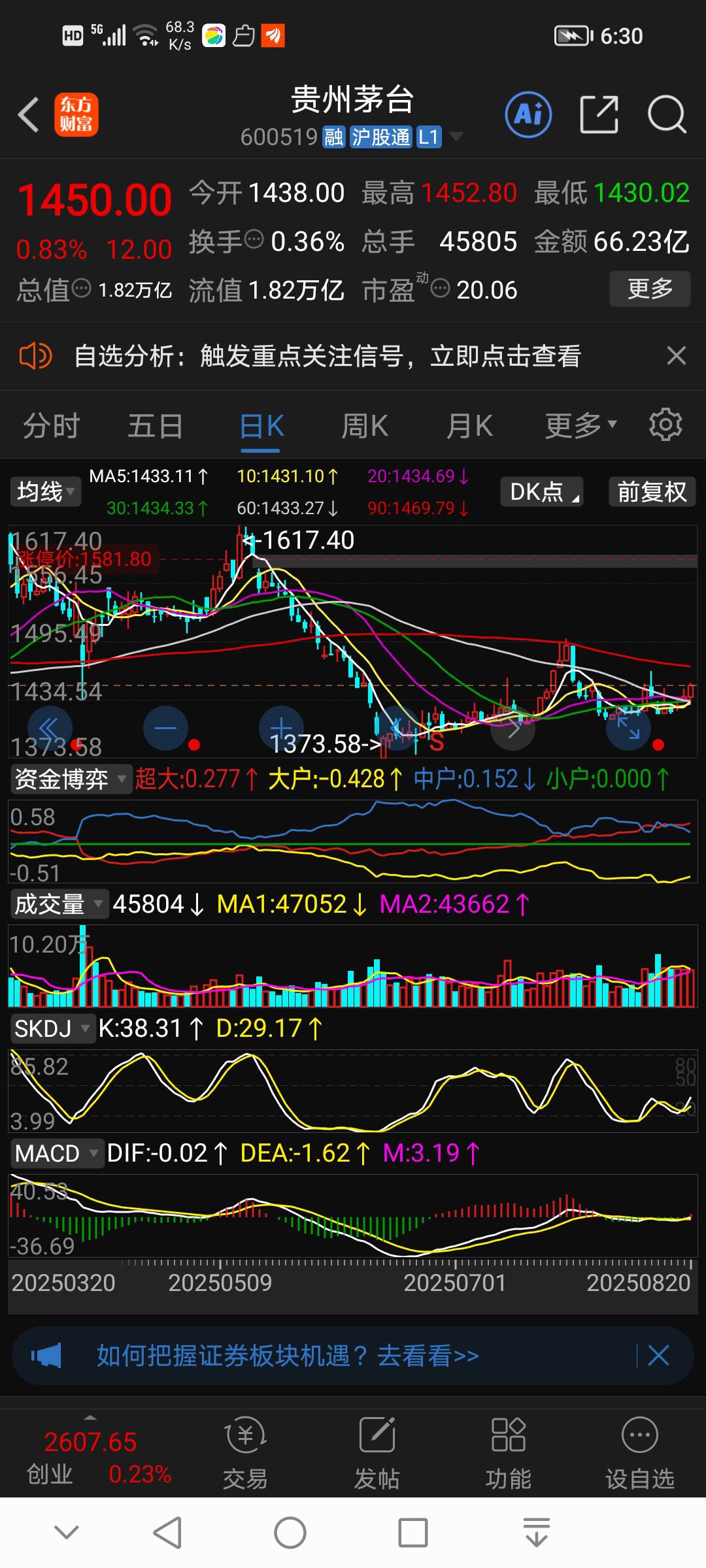Open 自选分析 signal notification text
This screenshot has width=706, height=1568.
pyautogui.click(x=328, y=356)
